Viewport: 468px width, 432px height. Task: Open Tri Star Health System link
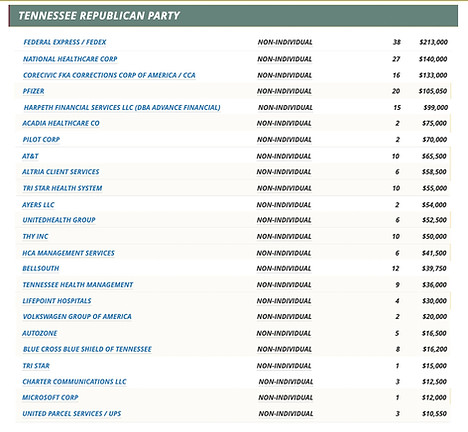tap(62, 188)
